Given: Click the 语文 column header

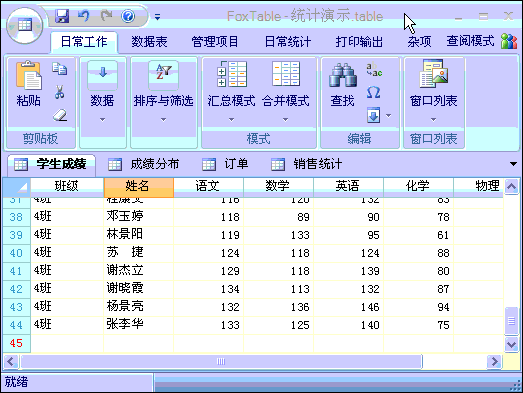Looking at the screenshot, I should [x=208, y=186].
